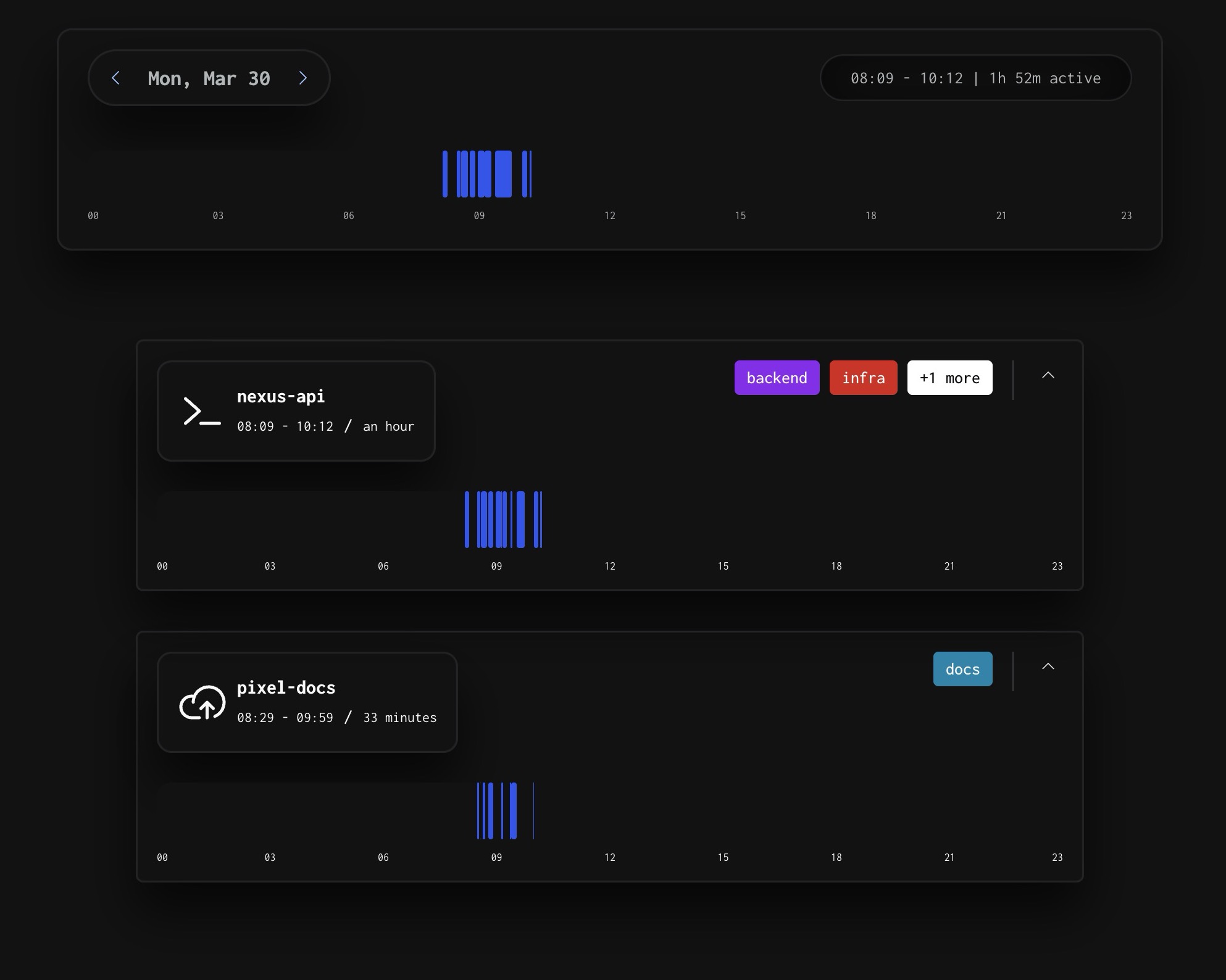The width and height of the screenshot is (1226, 980).
Task: Select the pixel-docs project title
Action: click(286, 687)
